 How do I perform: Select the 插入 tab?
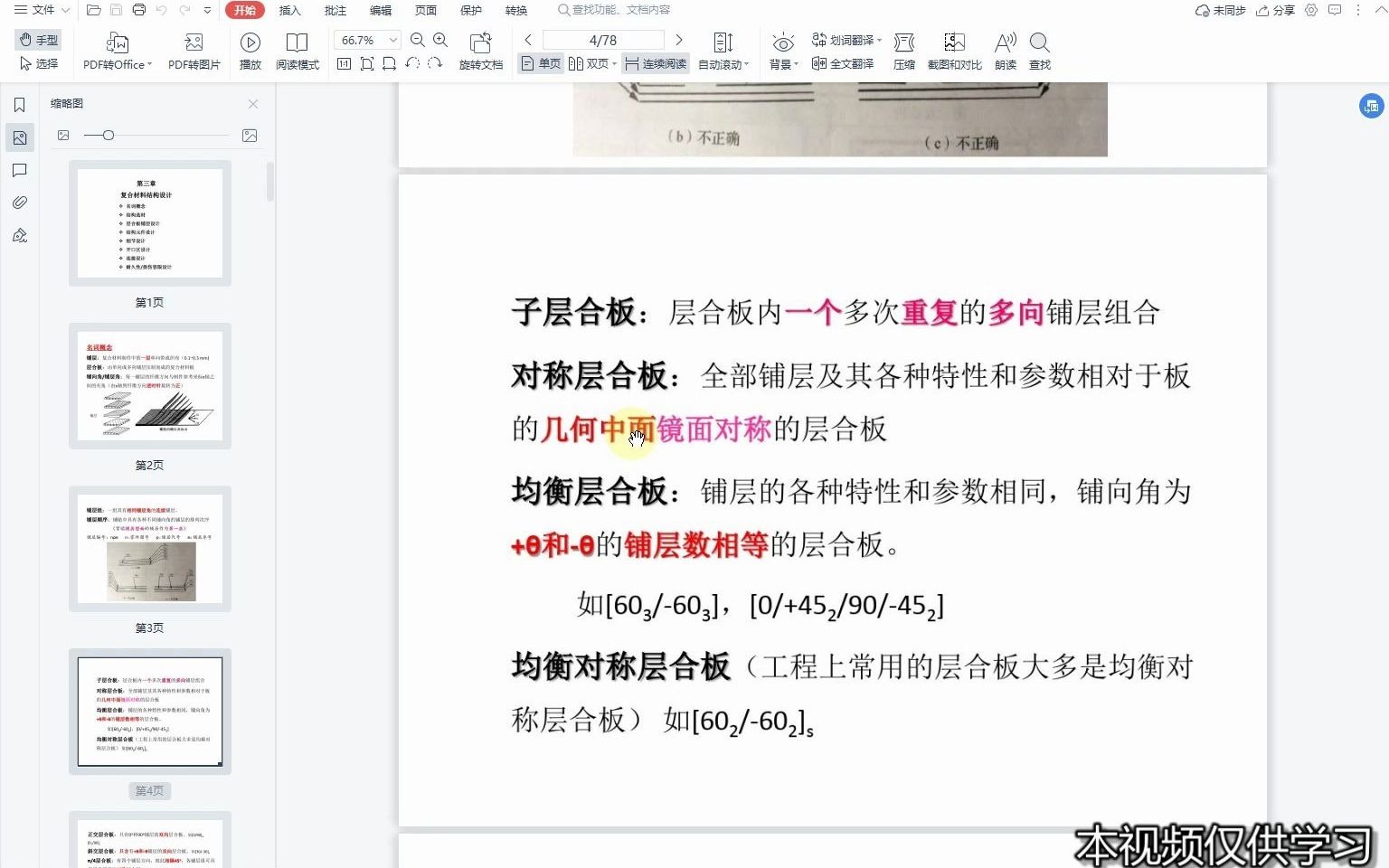289,10
